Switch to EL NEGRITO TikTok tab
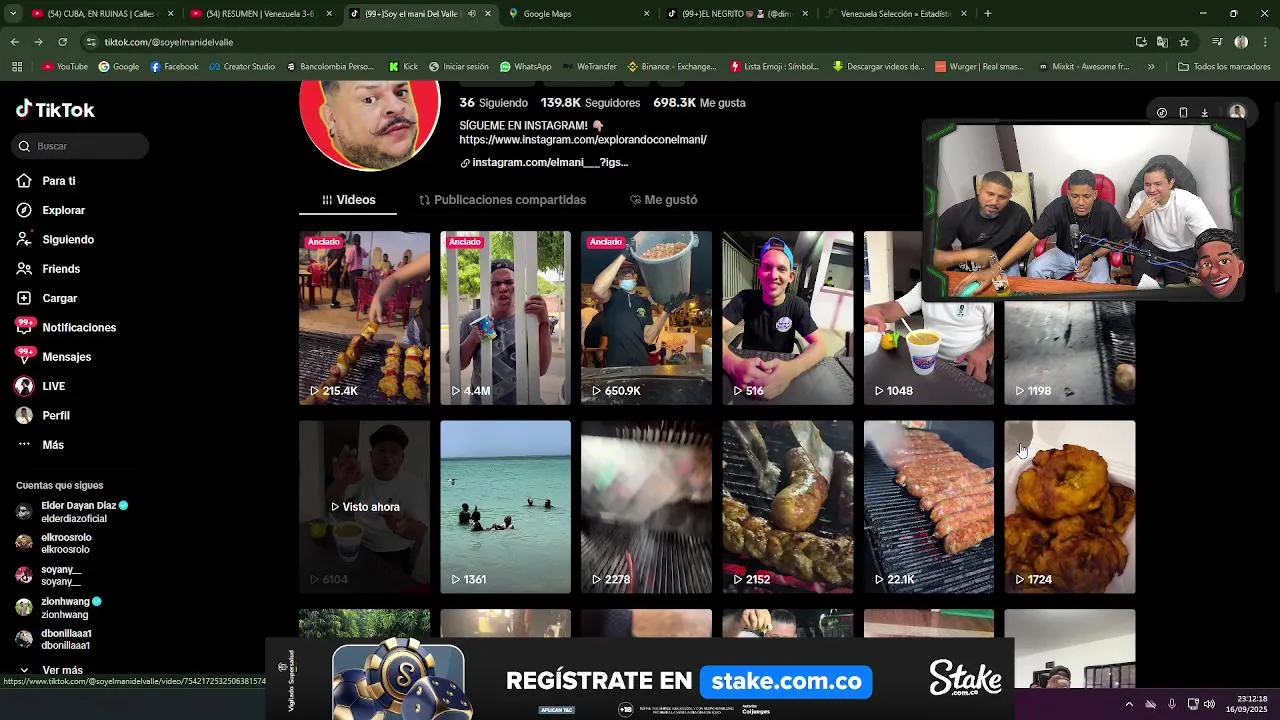The image size is (1280, 720). (x=736, y=14)
